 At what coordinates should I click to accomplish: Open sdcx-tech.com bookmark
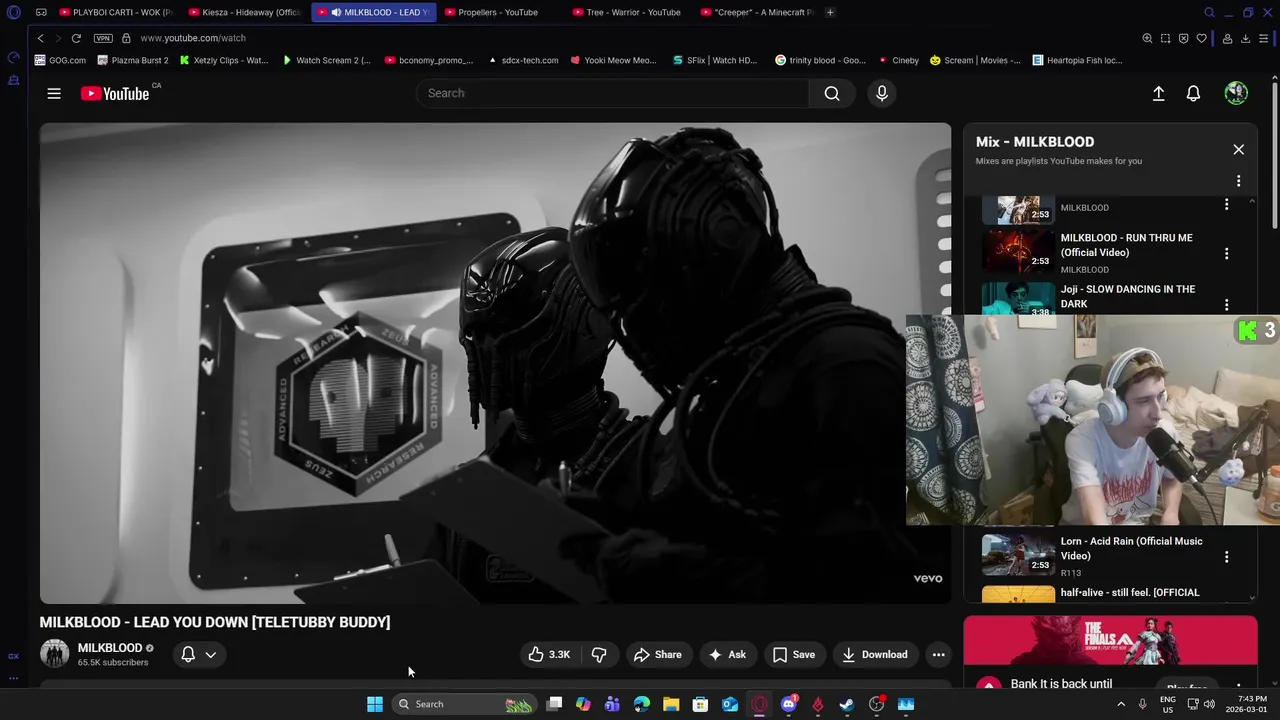coord(523,60)
